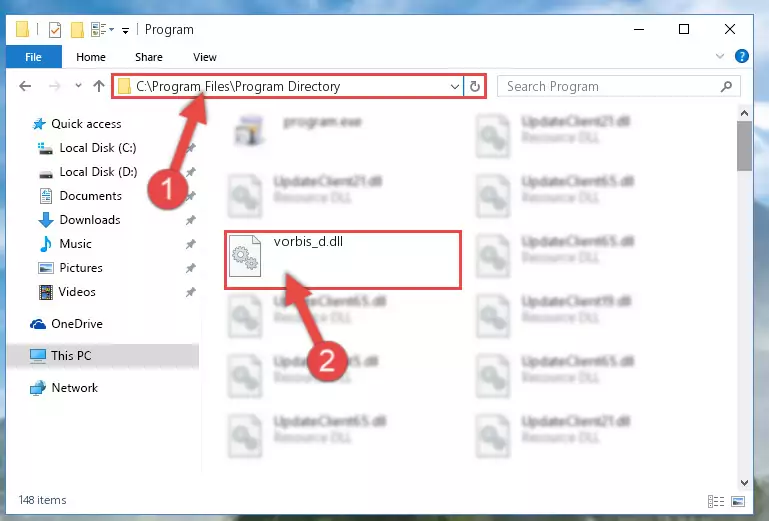Open Documents in navigation pane

tap(90, 196)
